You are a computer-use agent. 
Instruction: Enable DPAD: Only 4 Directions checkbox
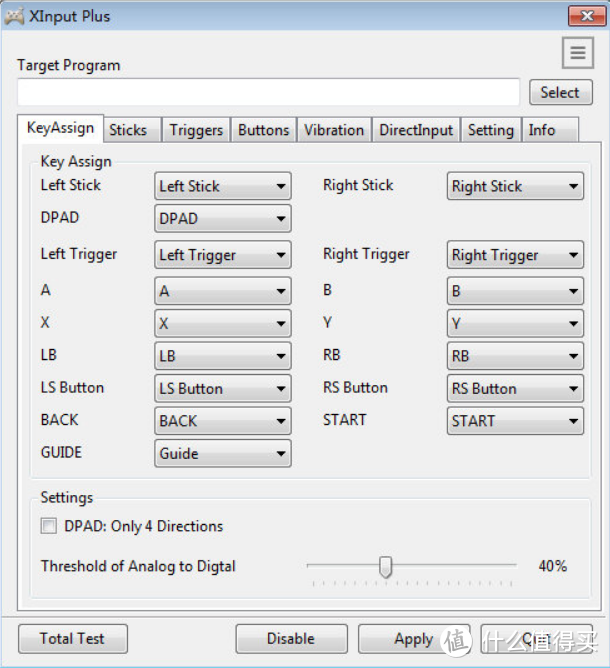pyautogui.click(x=49, y=526)
